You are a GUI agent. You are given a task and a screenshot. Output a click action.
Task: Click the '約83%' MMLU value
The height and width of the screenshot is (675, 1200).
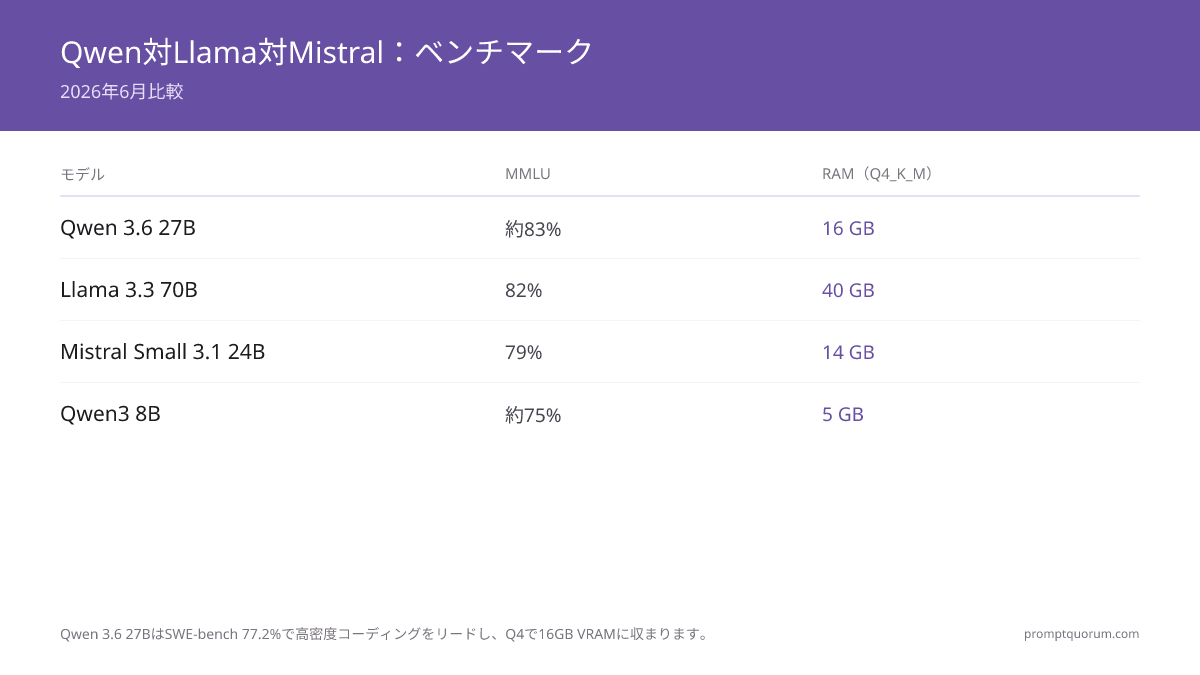point(533,229)
